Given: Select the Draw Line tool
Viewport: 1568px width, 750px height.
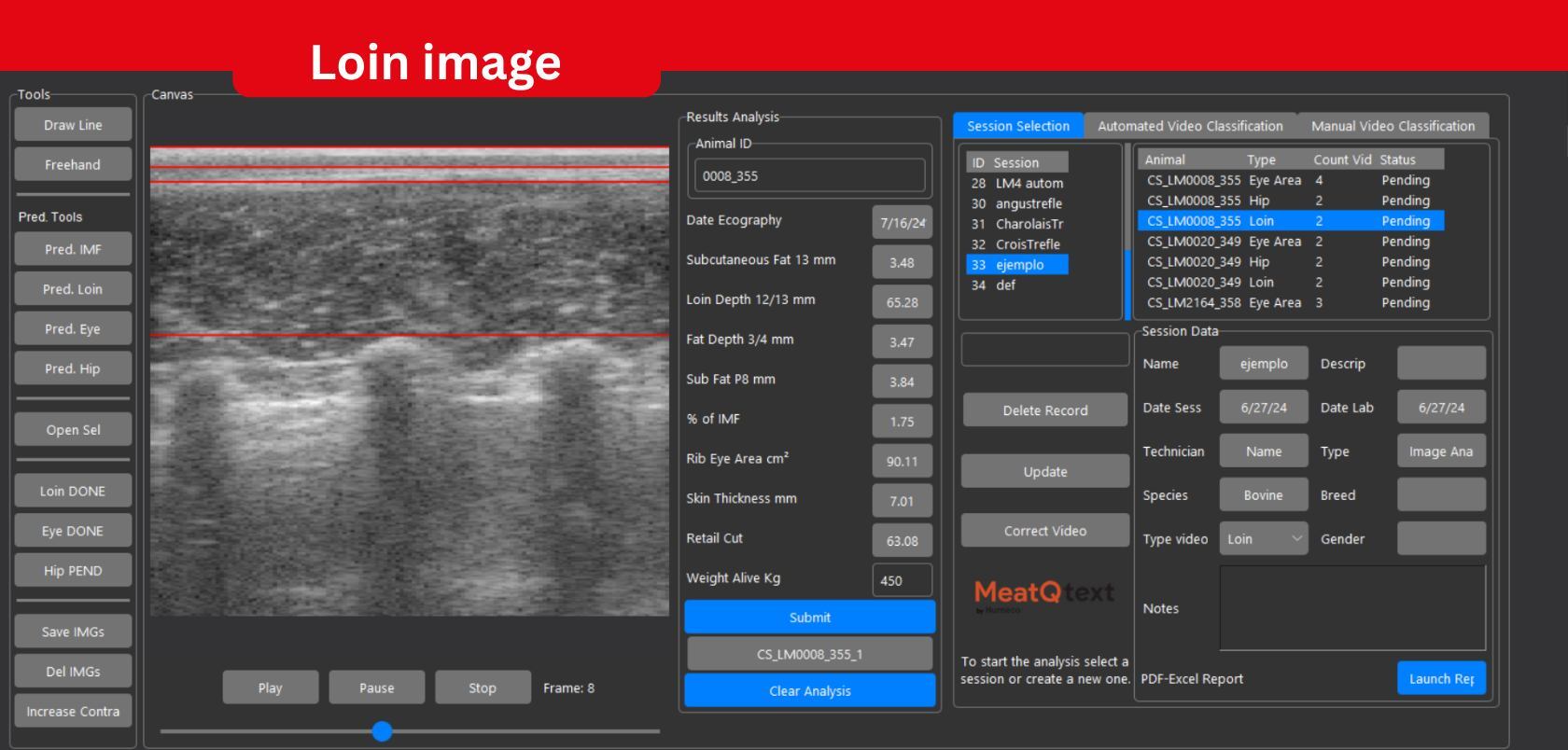Looking at the screenshot, I should pyautogui.click(x=73, y=125).
